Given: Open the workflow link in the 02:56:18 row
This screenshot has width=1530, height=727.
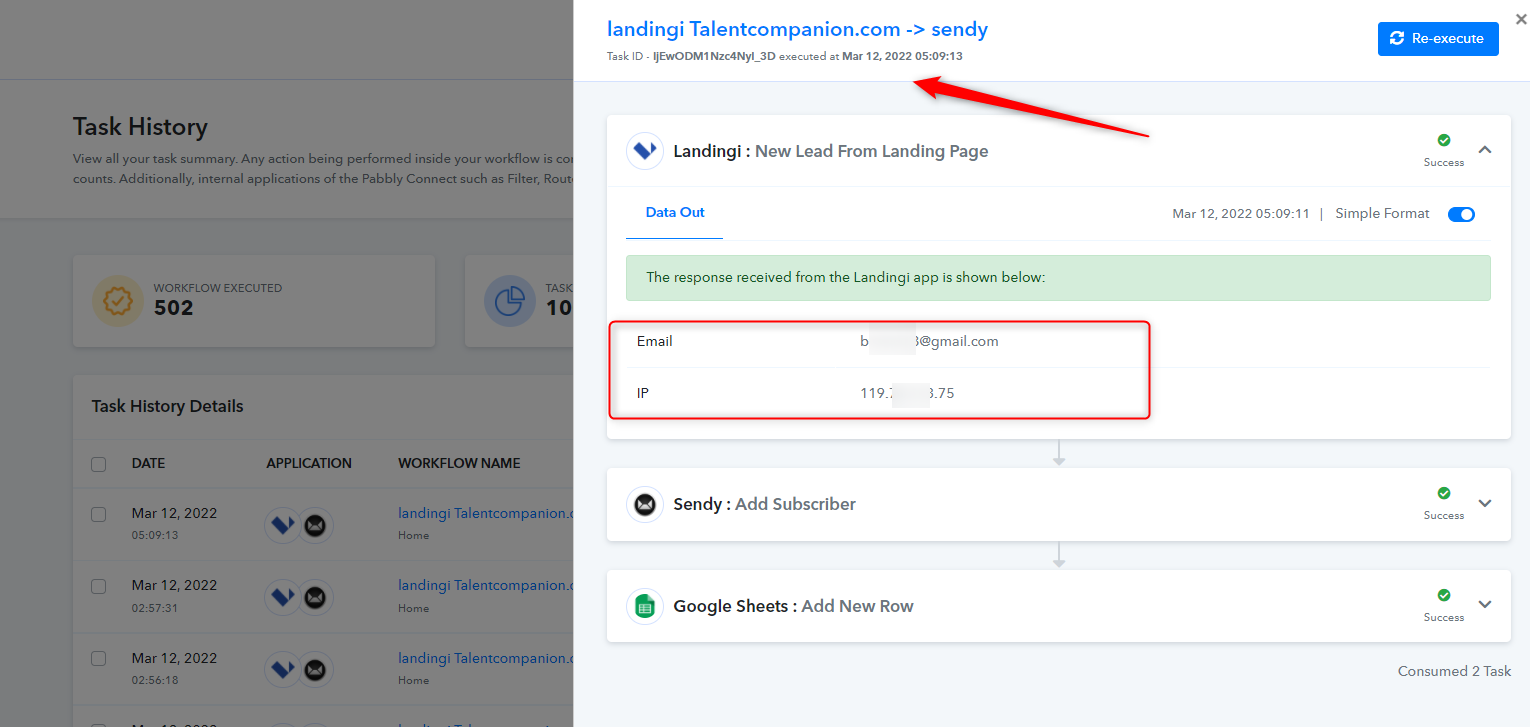Looking at the screenshot, I should click(486, 658).
